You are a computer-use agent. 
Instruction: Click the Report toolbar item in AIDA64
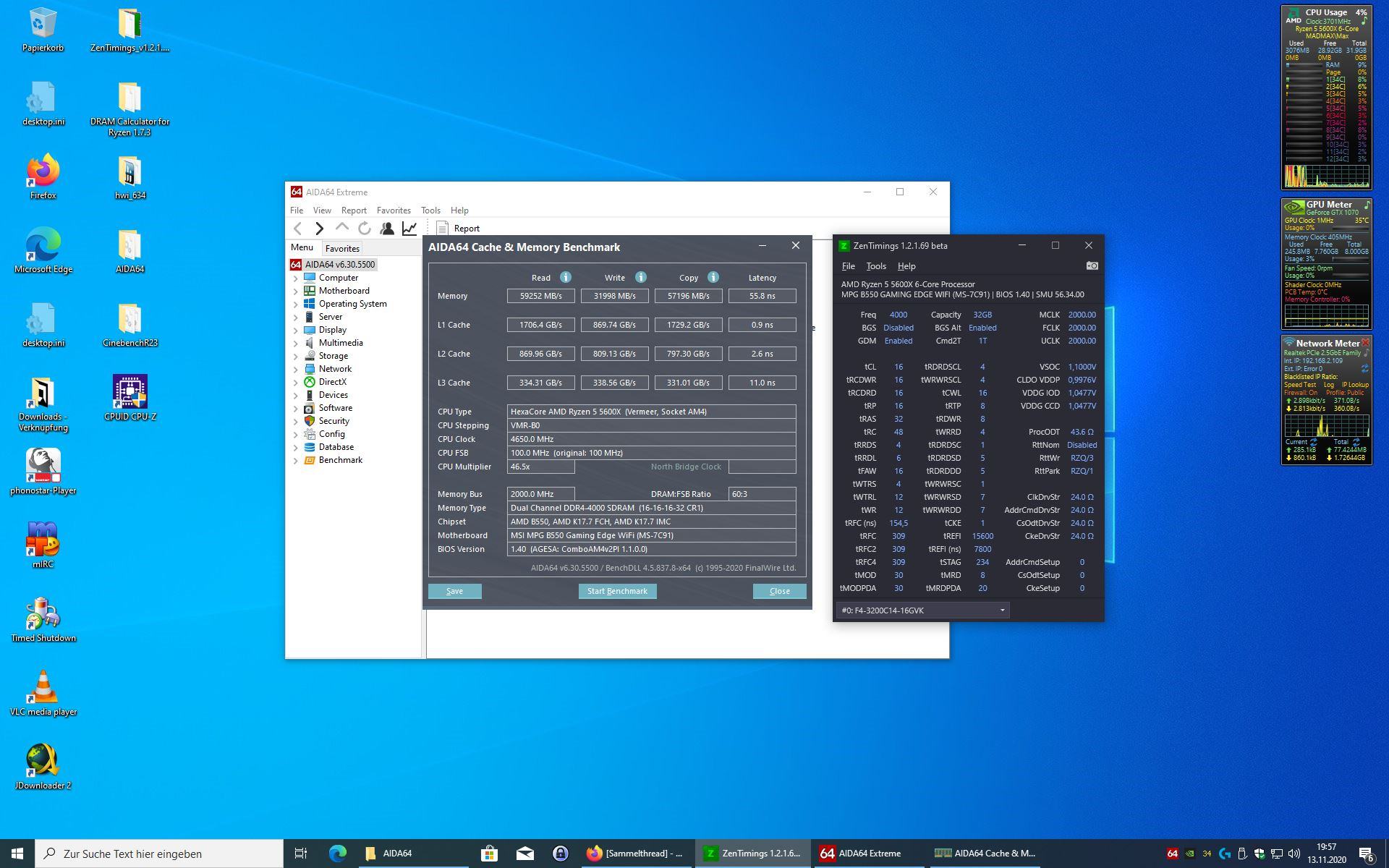(x=459, y=229)
